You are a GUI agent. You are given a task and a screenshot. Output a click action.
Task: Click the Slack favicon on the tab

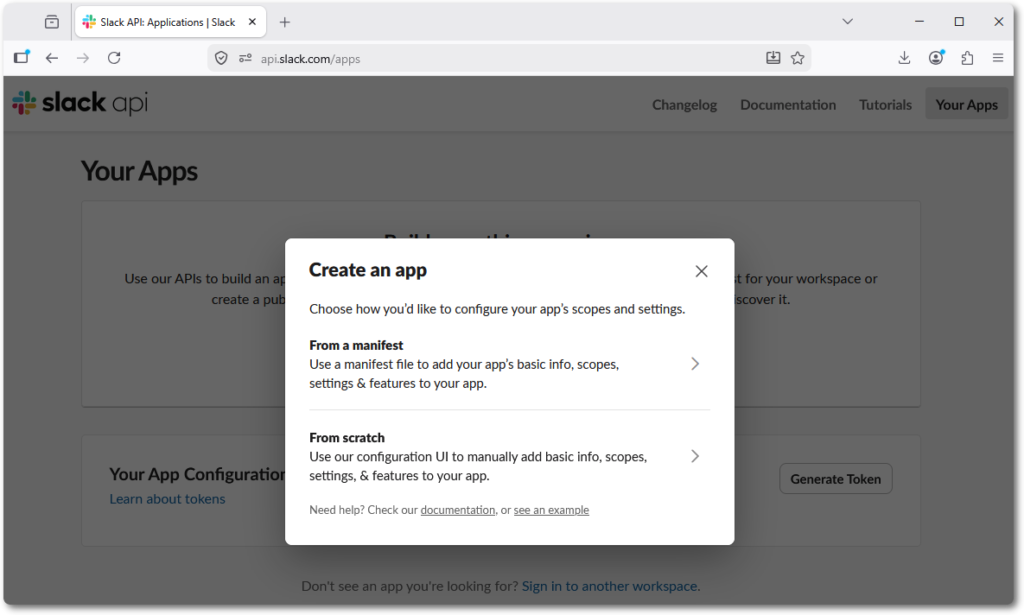pos(89,22)
